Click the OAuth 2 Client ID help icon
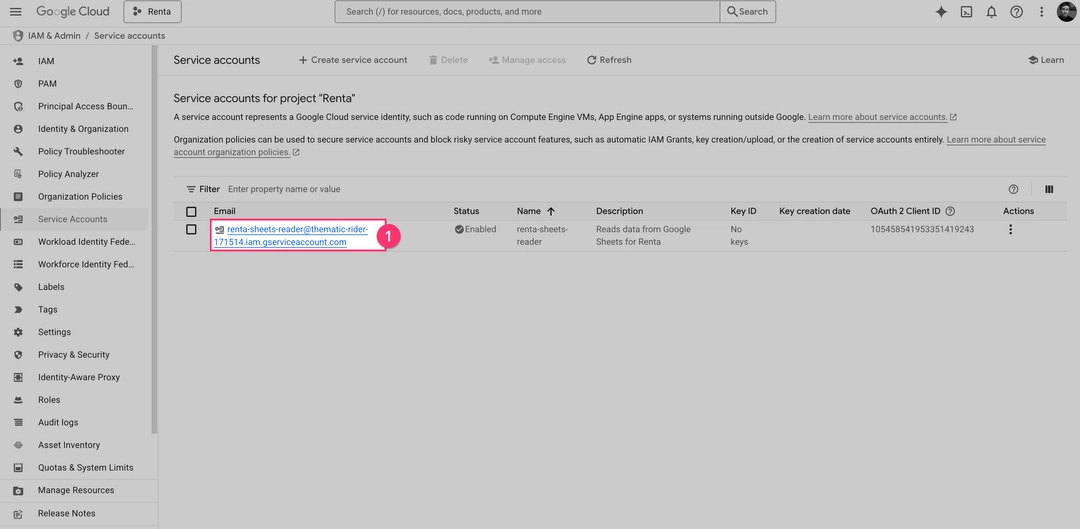The image size is (1080, 529). (950, 211)
